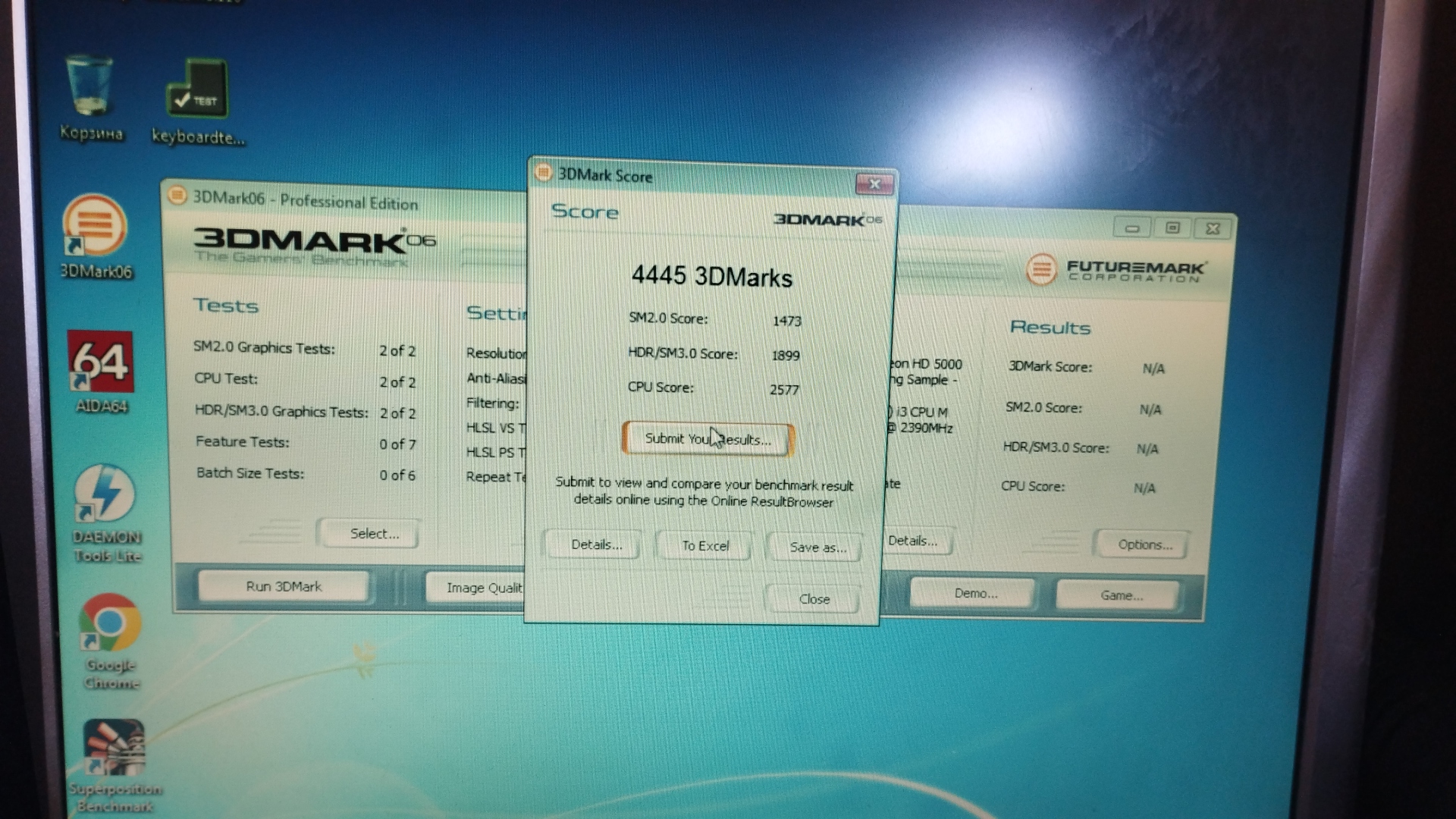The height and width of the screenshot is (819, 1456).
Task: Click the Tests heading
Action: [x=226, y=306]
